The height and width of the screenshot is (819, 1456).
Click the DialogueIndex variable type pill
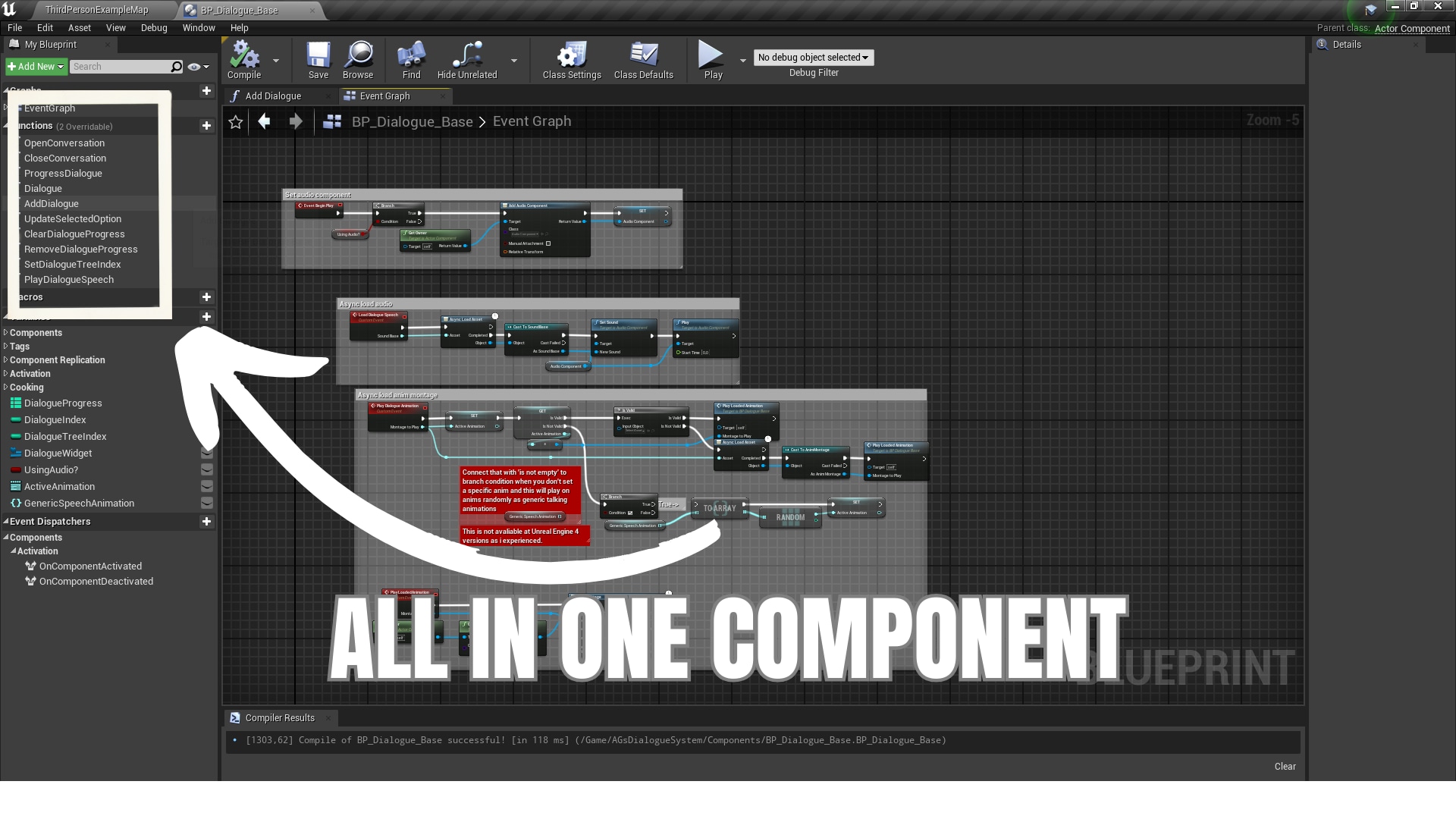point(15,419)
